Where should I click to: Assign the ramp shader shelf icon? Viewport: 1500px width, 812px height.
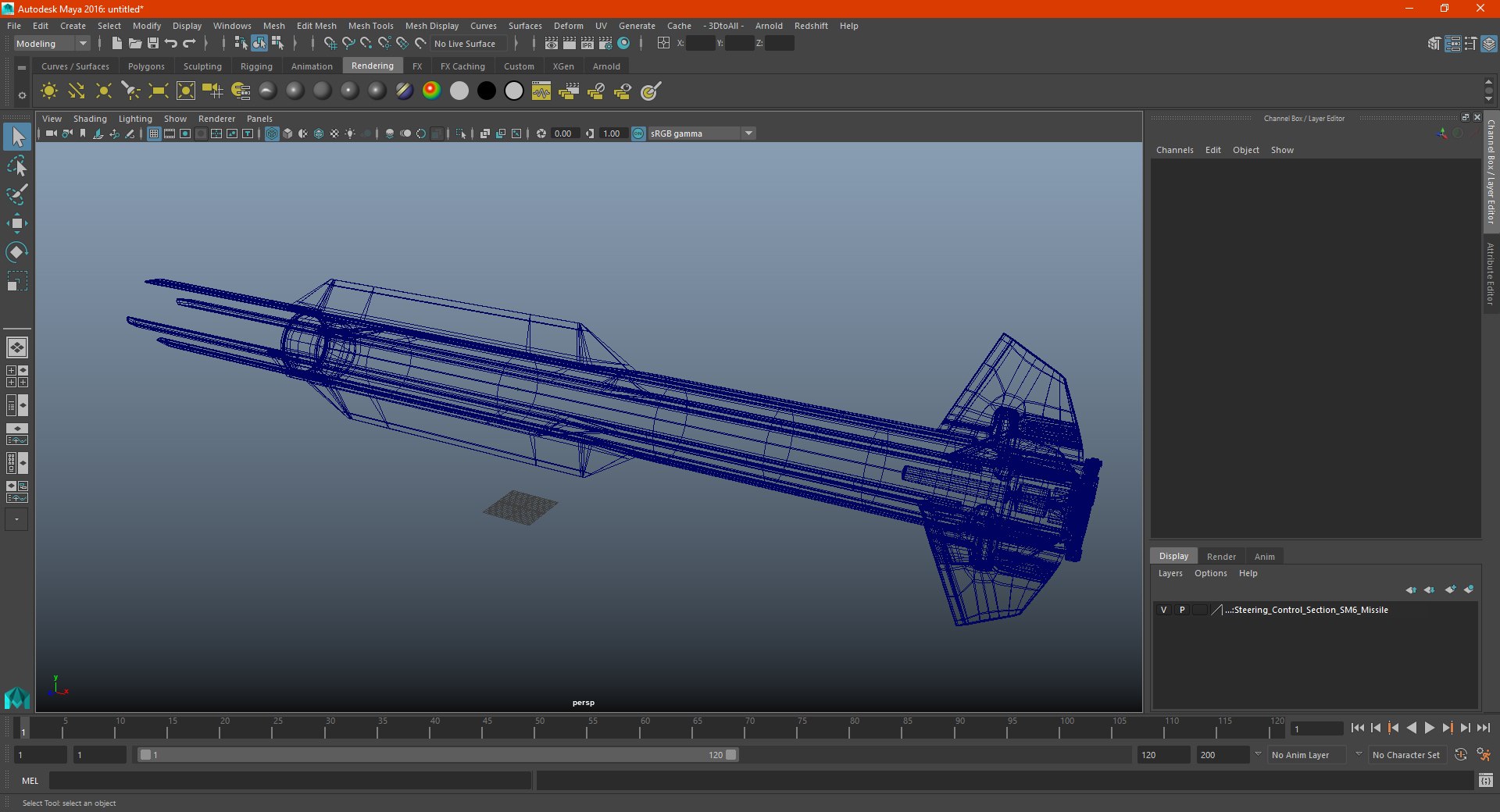tap(431, 91)
